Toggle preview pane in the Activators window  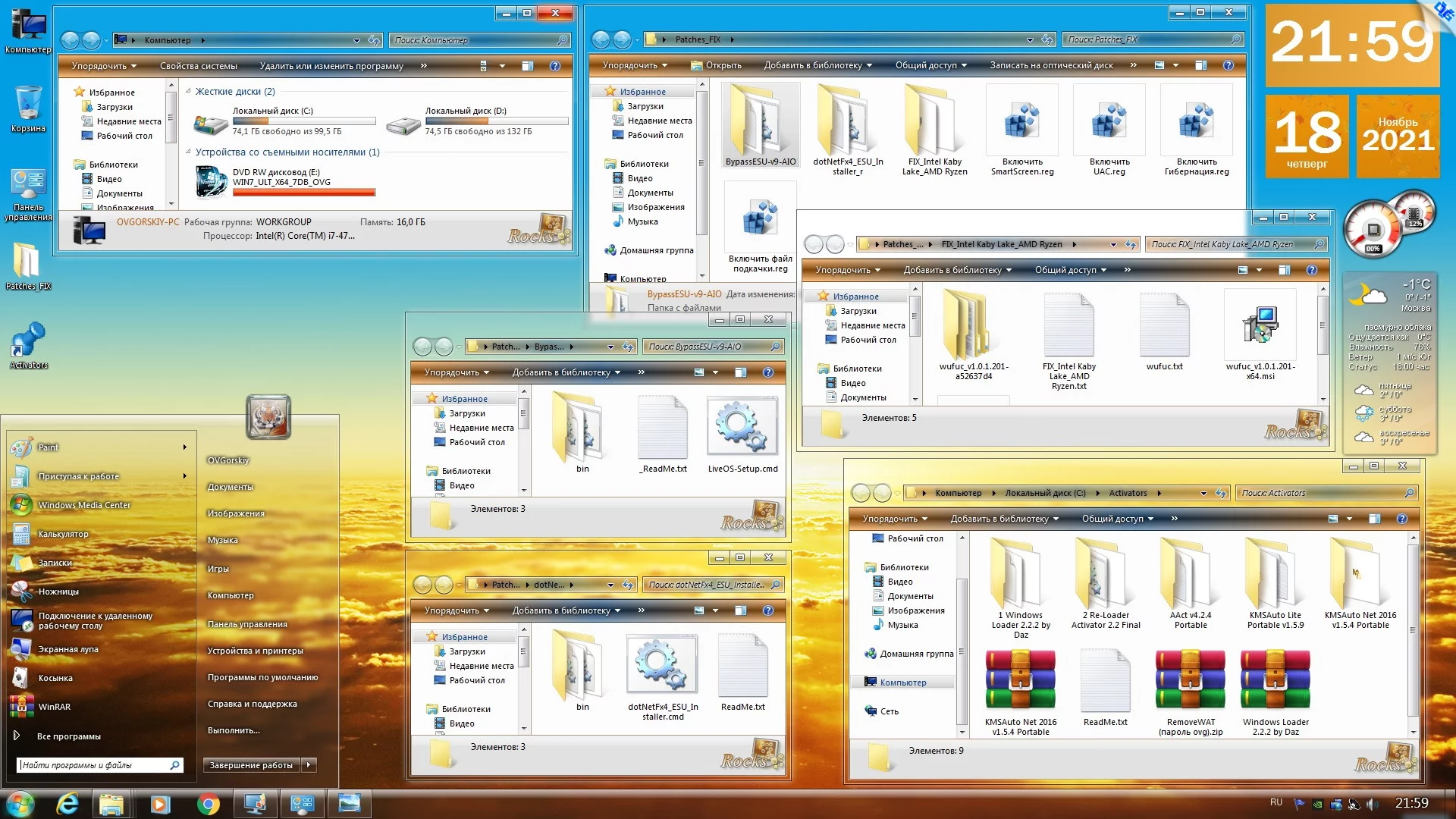coord(1374,519)
